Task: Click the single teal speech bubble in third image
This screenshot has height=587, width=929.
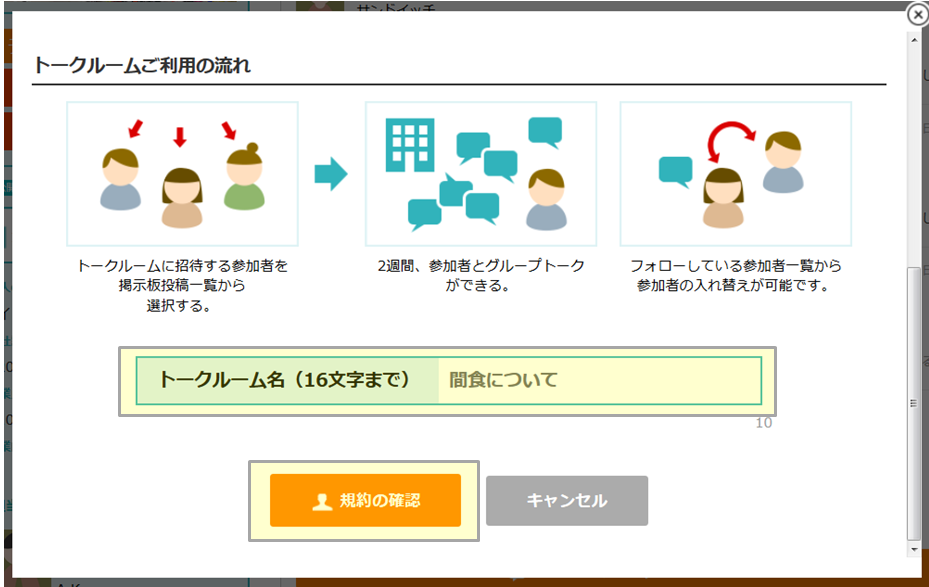Action: tap(676, 171)
